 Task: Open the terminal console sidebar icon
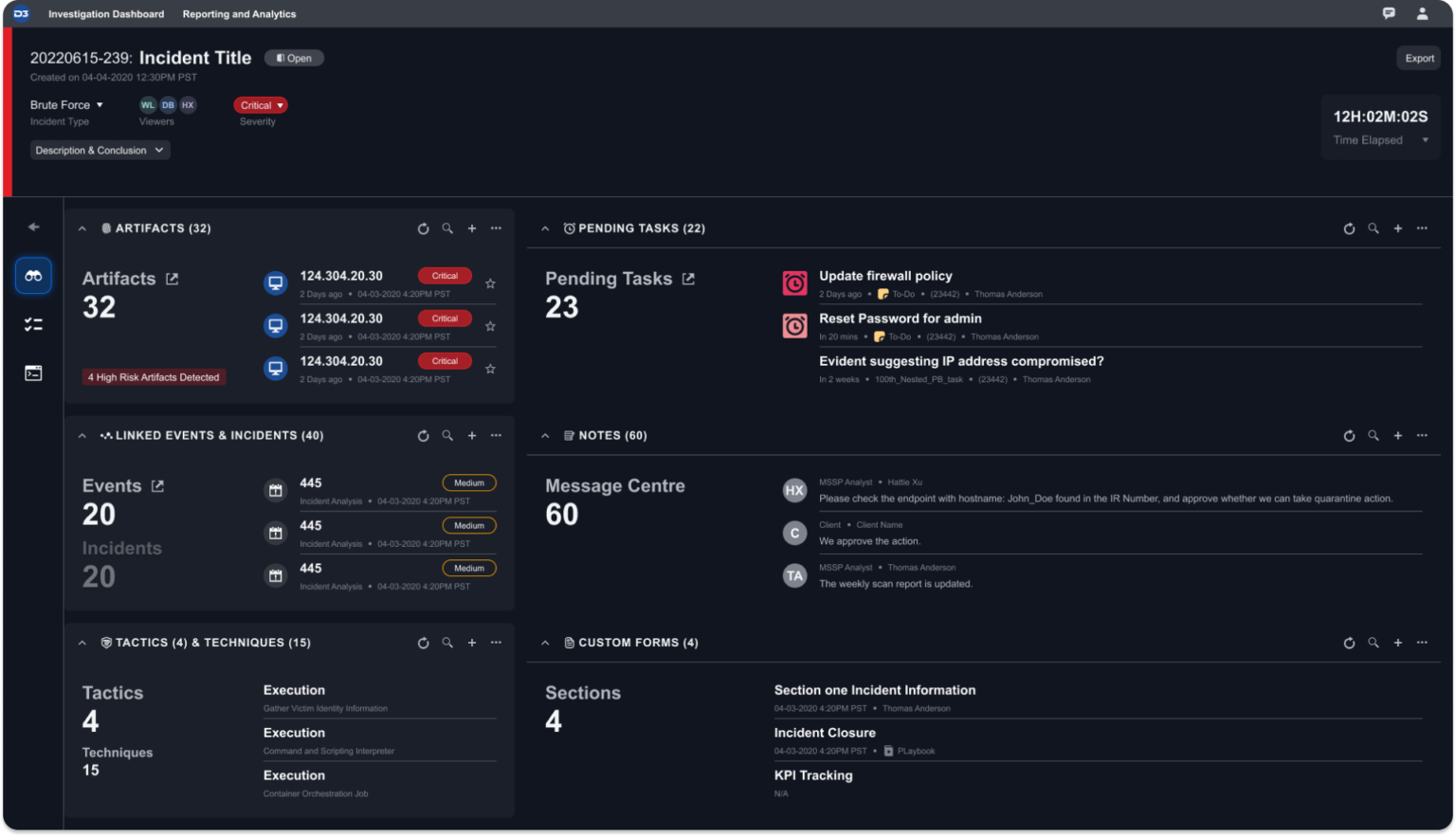tap(33, 373)
